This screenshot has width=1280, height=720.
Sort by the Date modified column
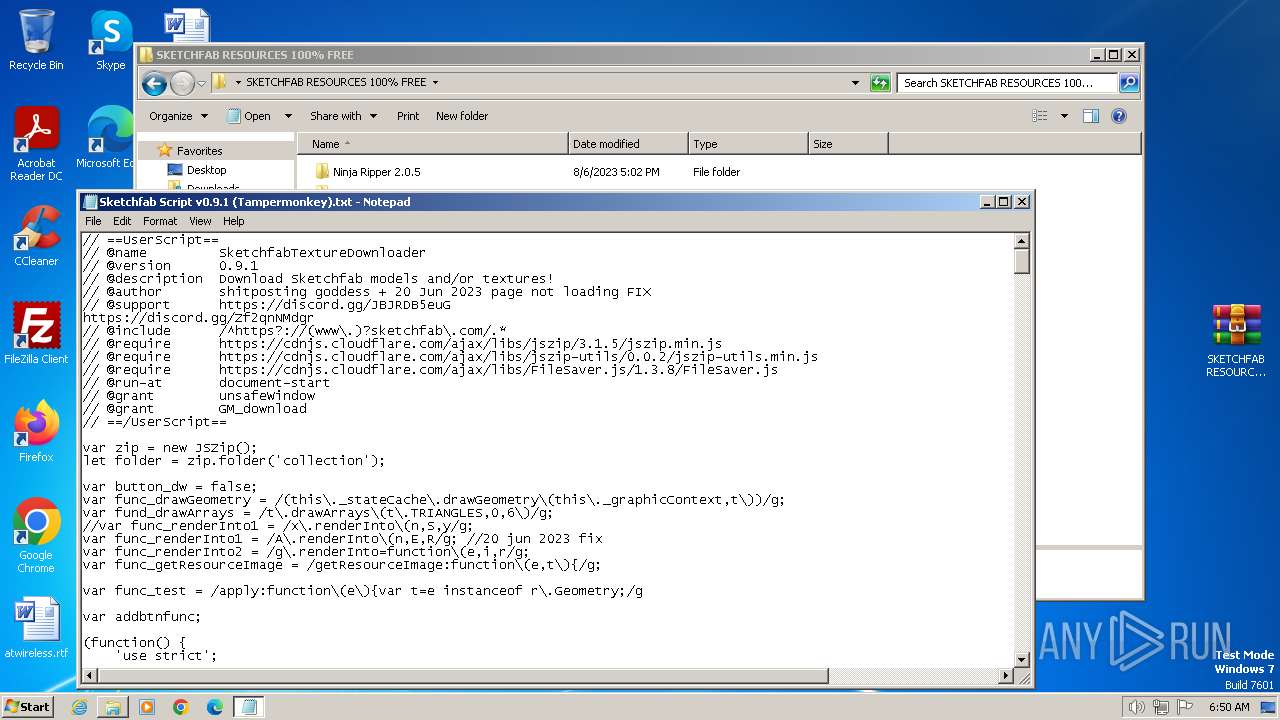[x=628, y=144]
